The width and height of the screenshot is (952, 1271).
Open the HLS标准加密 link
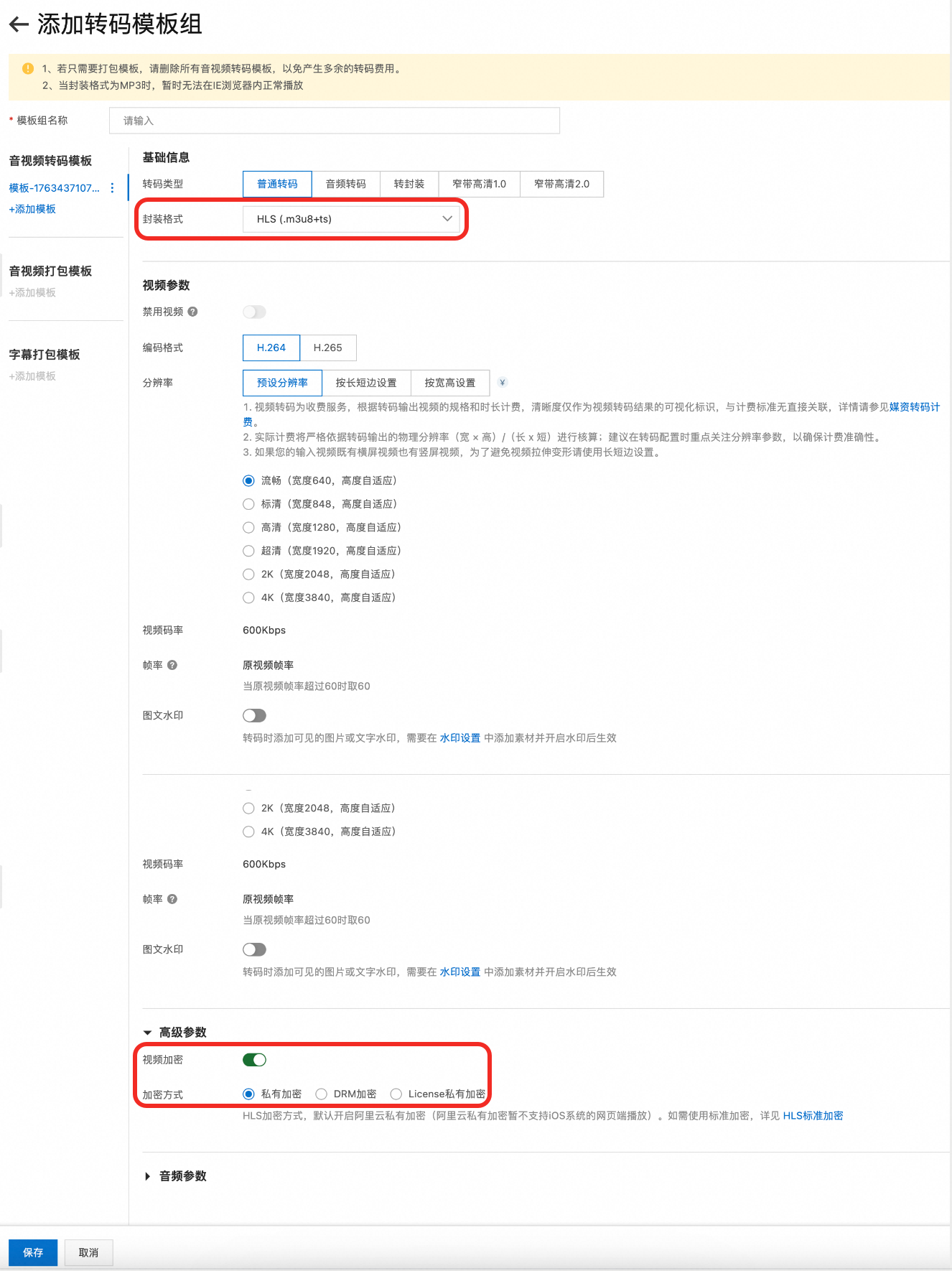coord(813,1116)
